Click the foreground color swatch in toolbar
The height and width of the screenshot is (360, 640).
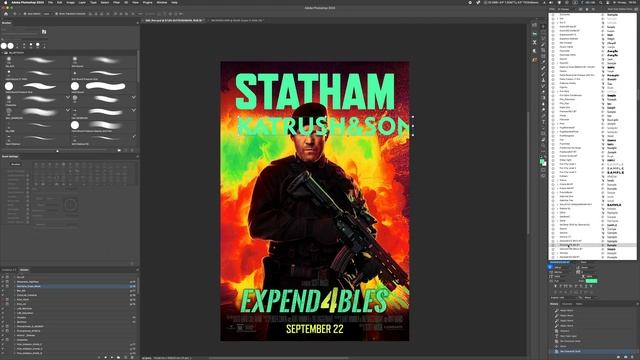(x=542, y=162)
